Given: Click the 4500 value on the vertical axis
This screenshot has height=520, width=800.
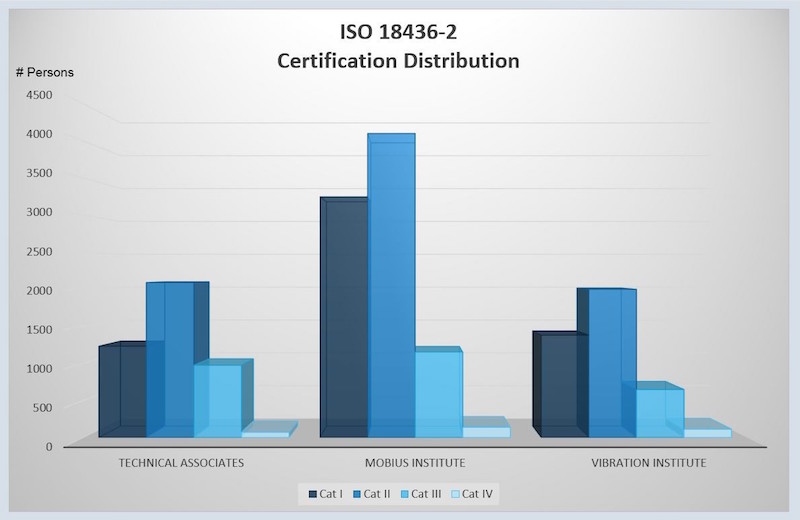Looking at the screenshot, I should pyautogui.click(x=39, y=95).
